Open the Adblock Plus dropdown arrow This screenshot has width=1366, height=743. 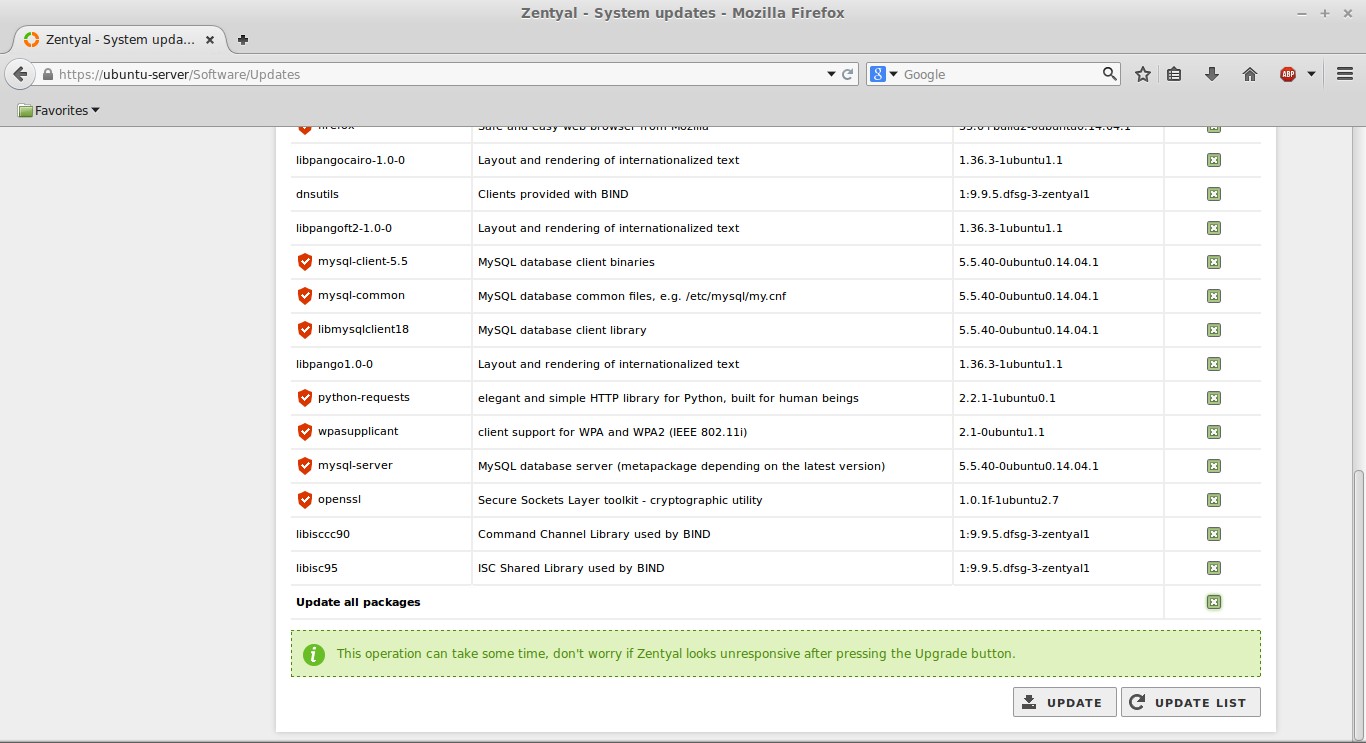tap(1311, 74)
